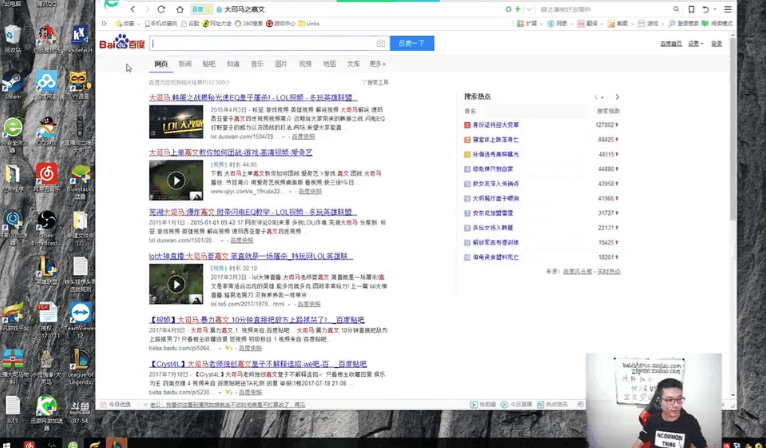Expand the bookmarks bar side arrow
The height and width of the screenshot is (448, 766).
(x=104, y=23)
